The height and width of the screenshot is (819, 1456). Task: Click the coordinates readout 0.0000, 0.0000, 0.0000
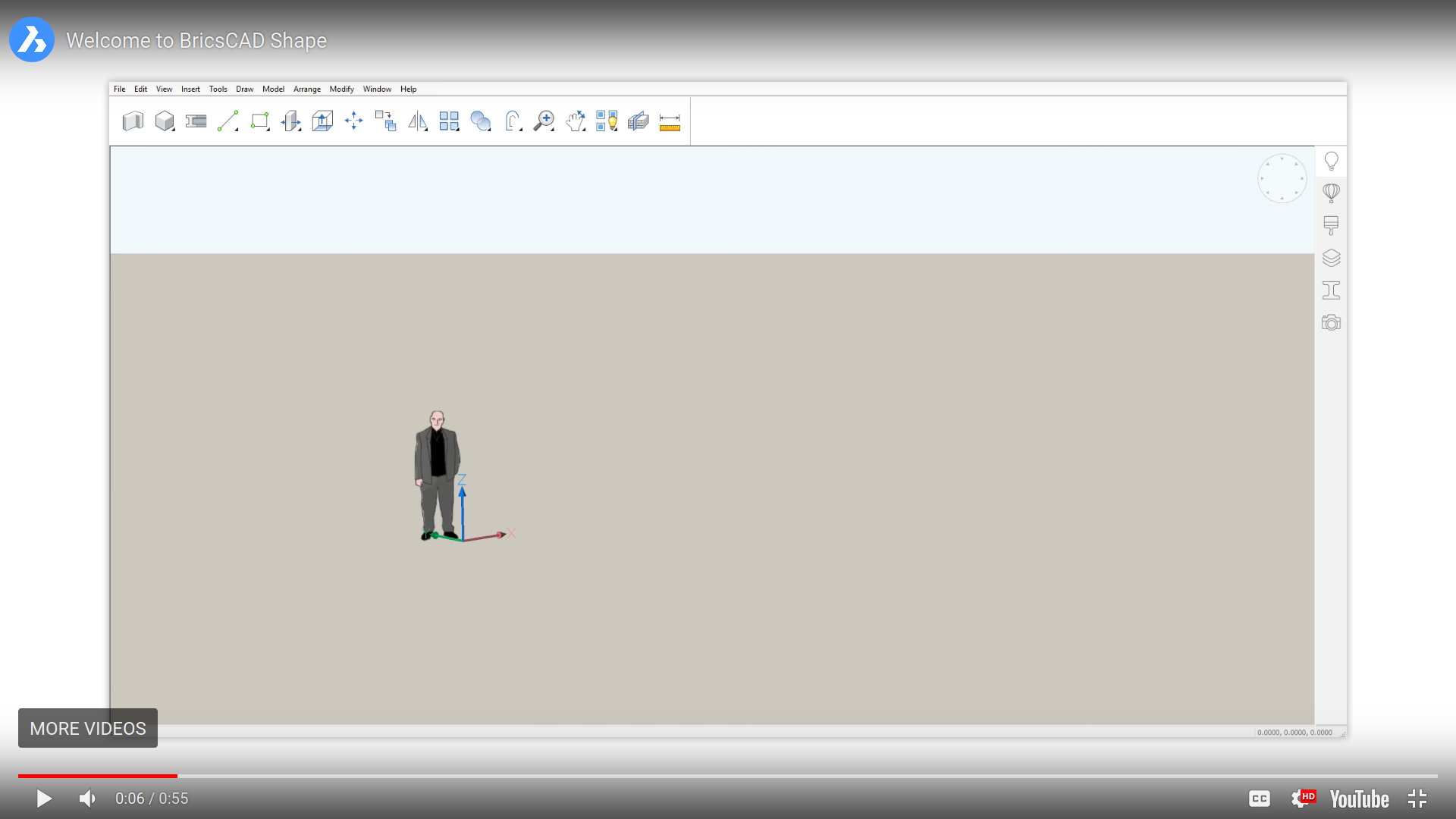1294,733
